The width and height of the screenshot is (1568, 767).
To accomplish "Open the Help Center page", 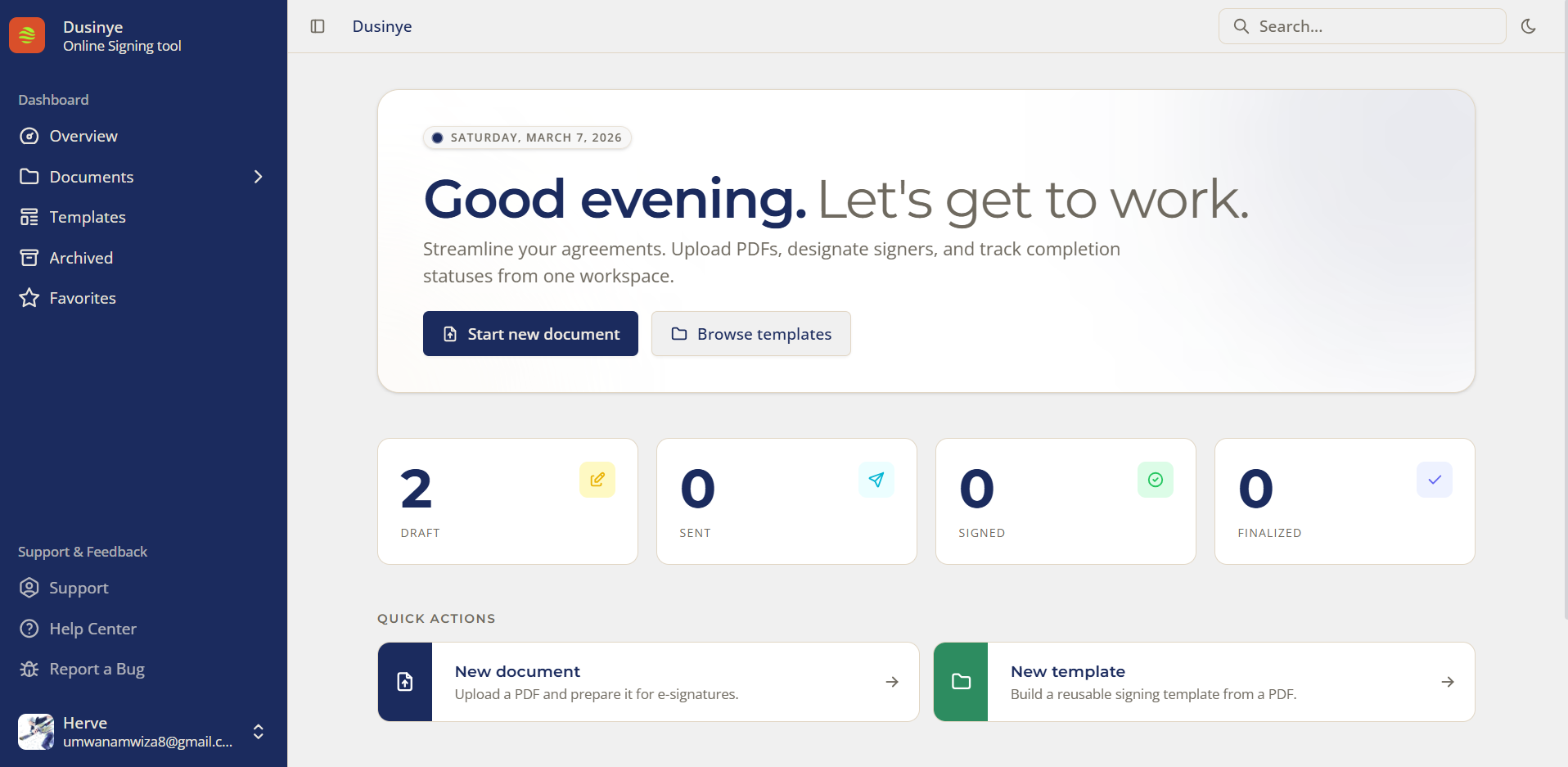I will pos(92,628).
